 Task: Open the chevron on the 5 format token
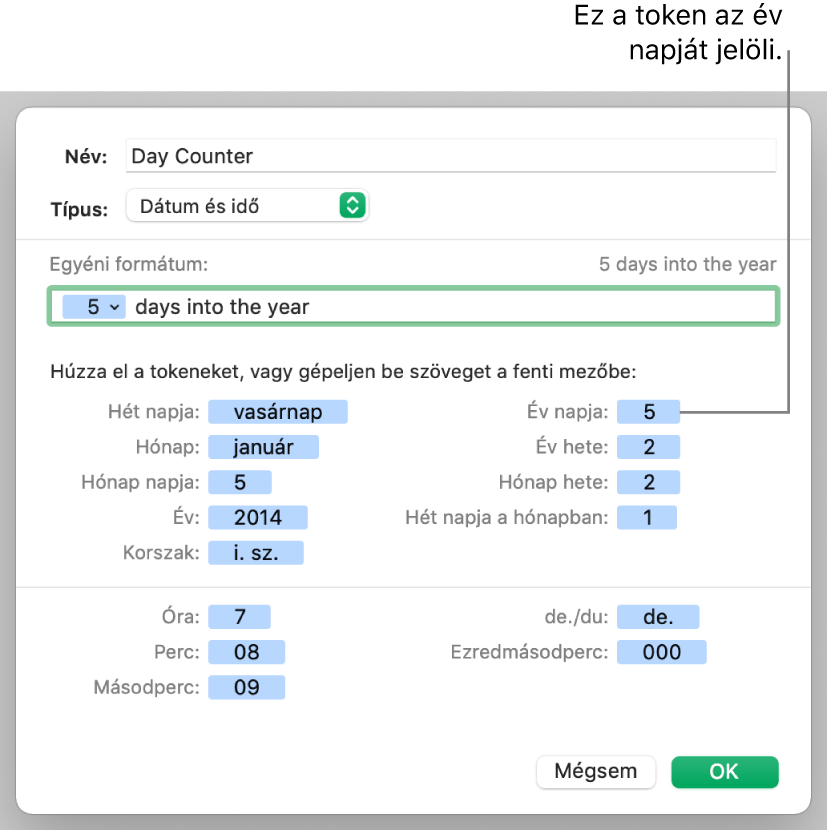[114, 307]
